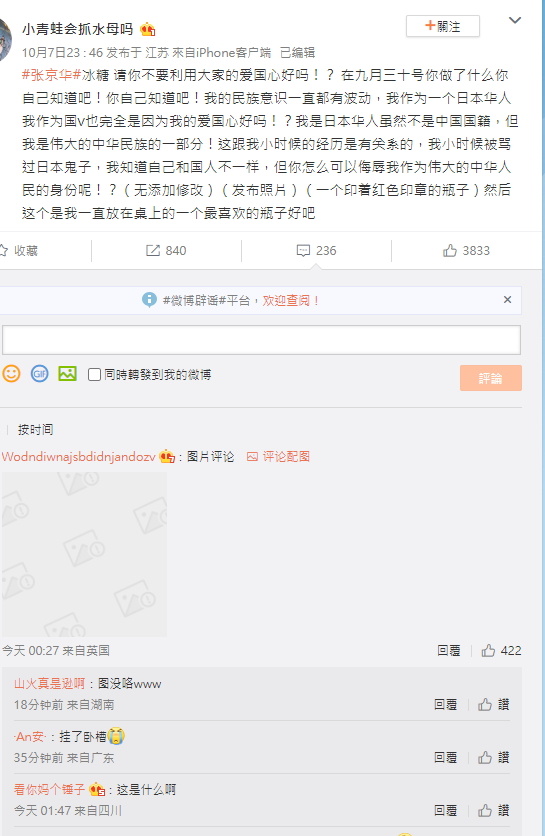Screen dimensions: 545x836
Task: Like 山火真是逊啊's reply
Action: coord(494,704)
